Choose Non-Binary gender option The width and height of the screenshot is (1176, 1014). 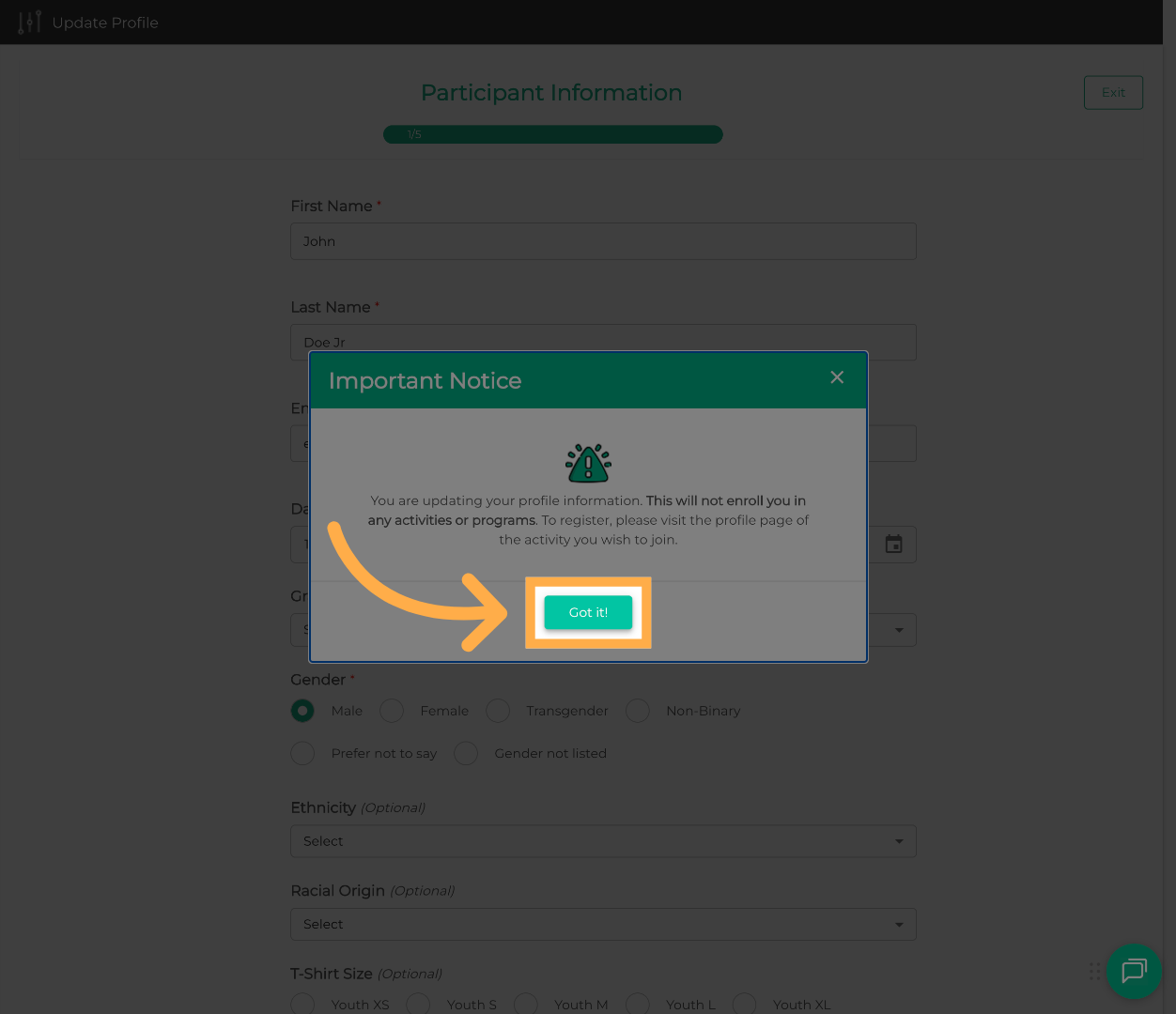[638, 711]
